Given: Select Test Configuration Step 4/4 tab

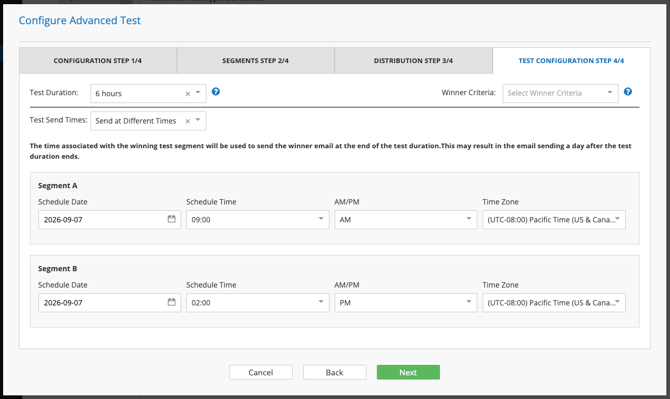Looking at the screenshot, I should click(571, 61).
